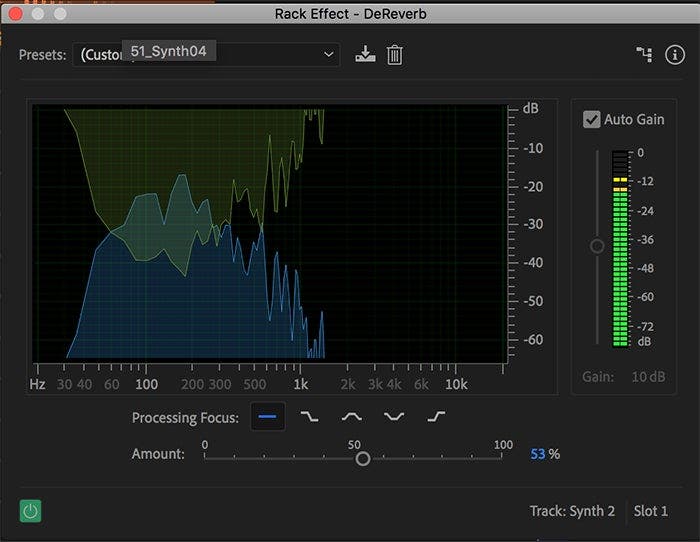Delete preset using the trash icon
The image size is (700, 542).
(x=395, y=55)
